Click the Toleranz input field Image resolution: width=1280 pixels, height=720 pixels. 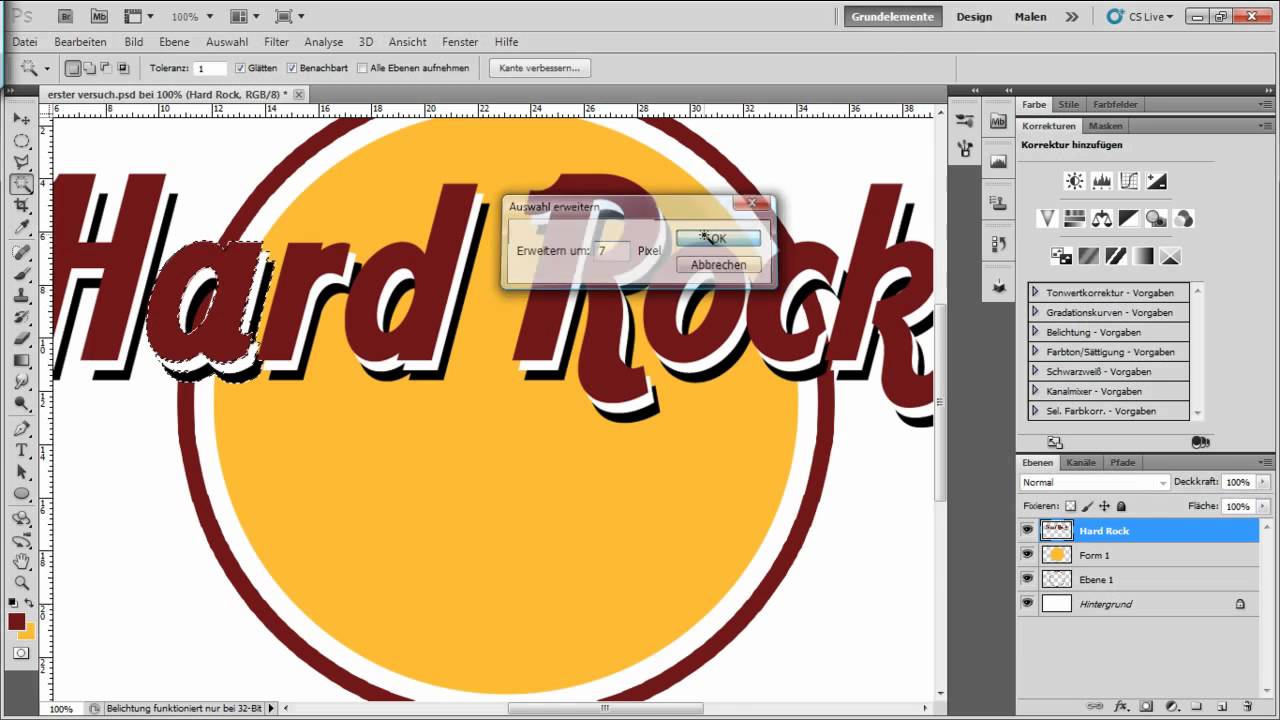pos(211,69)
